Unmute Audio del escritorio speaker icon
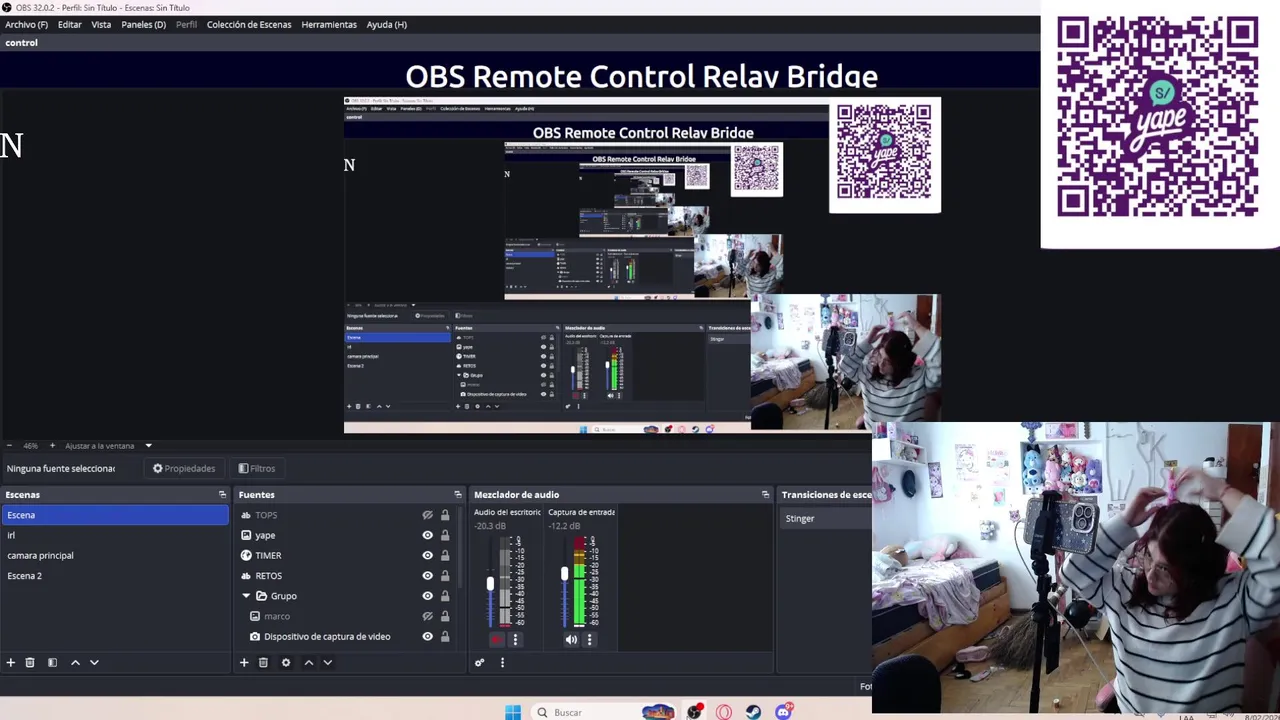 coord(497,640)
